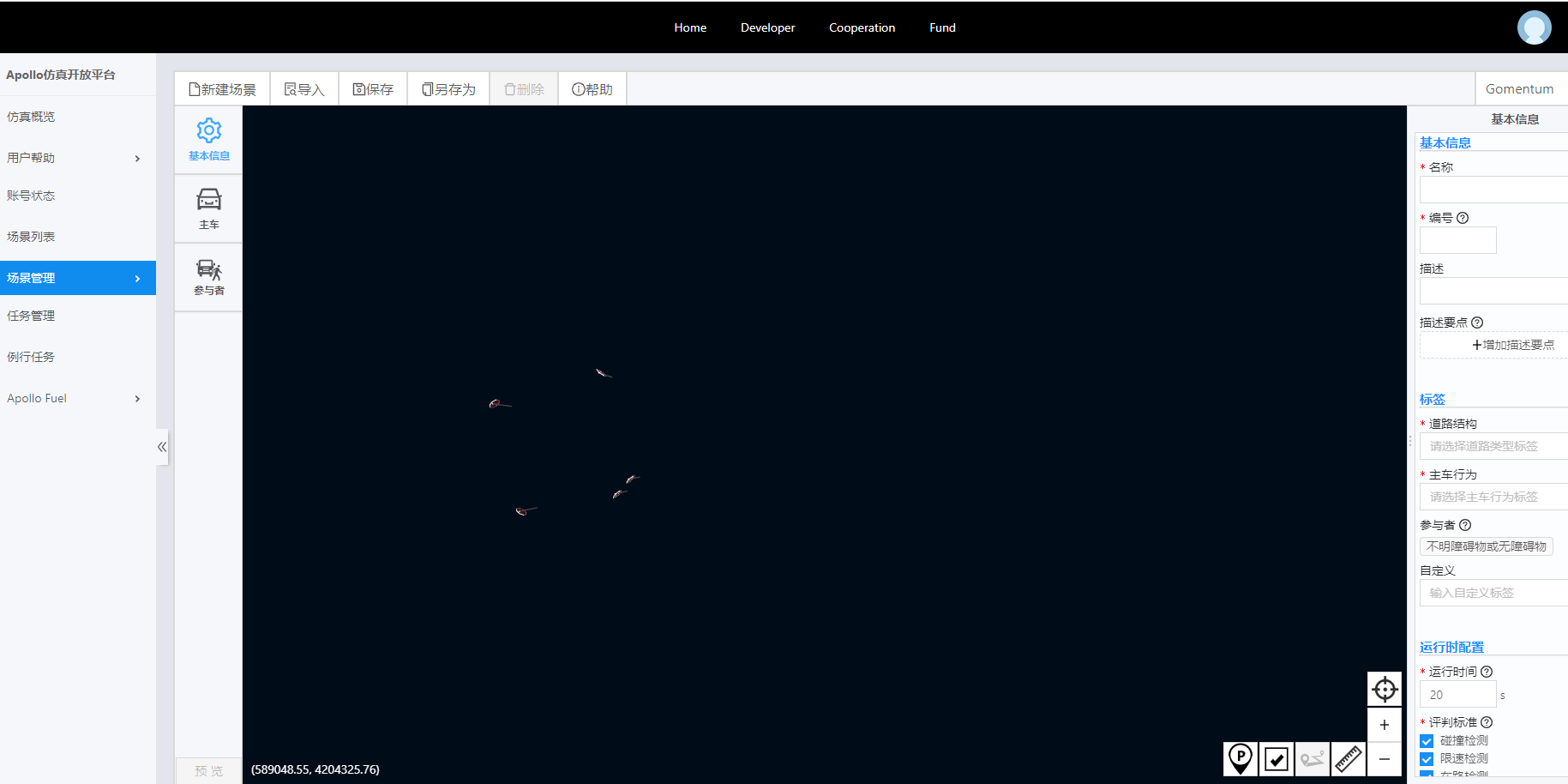Click the user avatar icon
This screenshot has height=784, width=1568.
[1534, 27]
